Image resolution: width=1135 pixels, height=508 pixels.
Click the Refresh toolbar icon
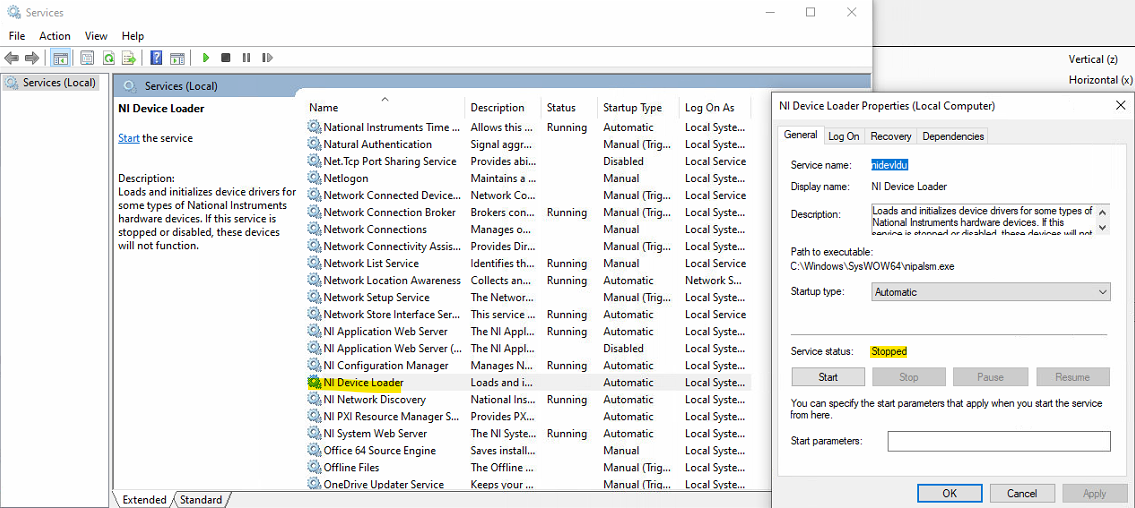(109, 58)
